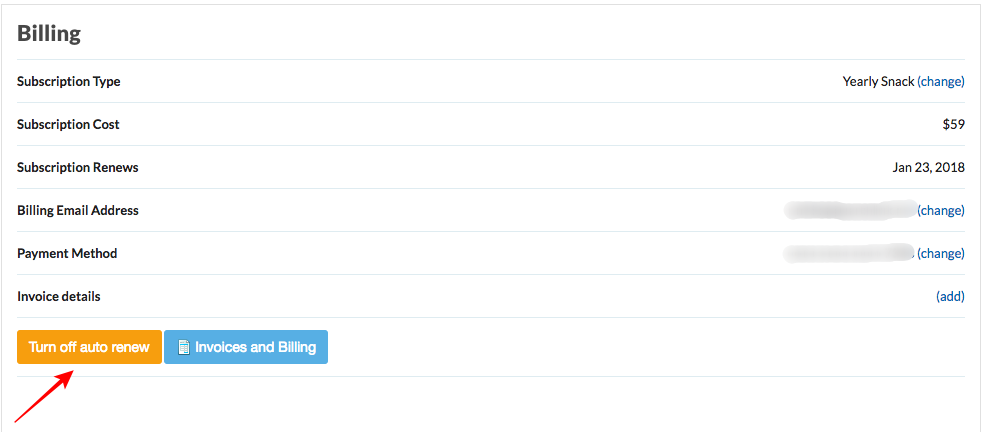Click the blurred billing email value
This screenshot has width=981, height=432.
coord(850,210)
